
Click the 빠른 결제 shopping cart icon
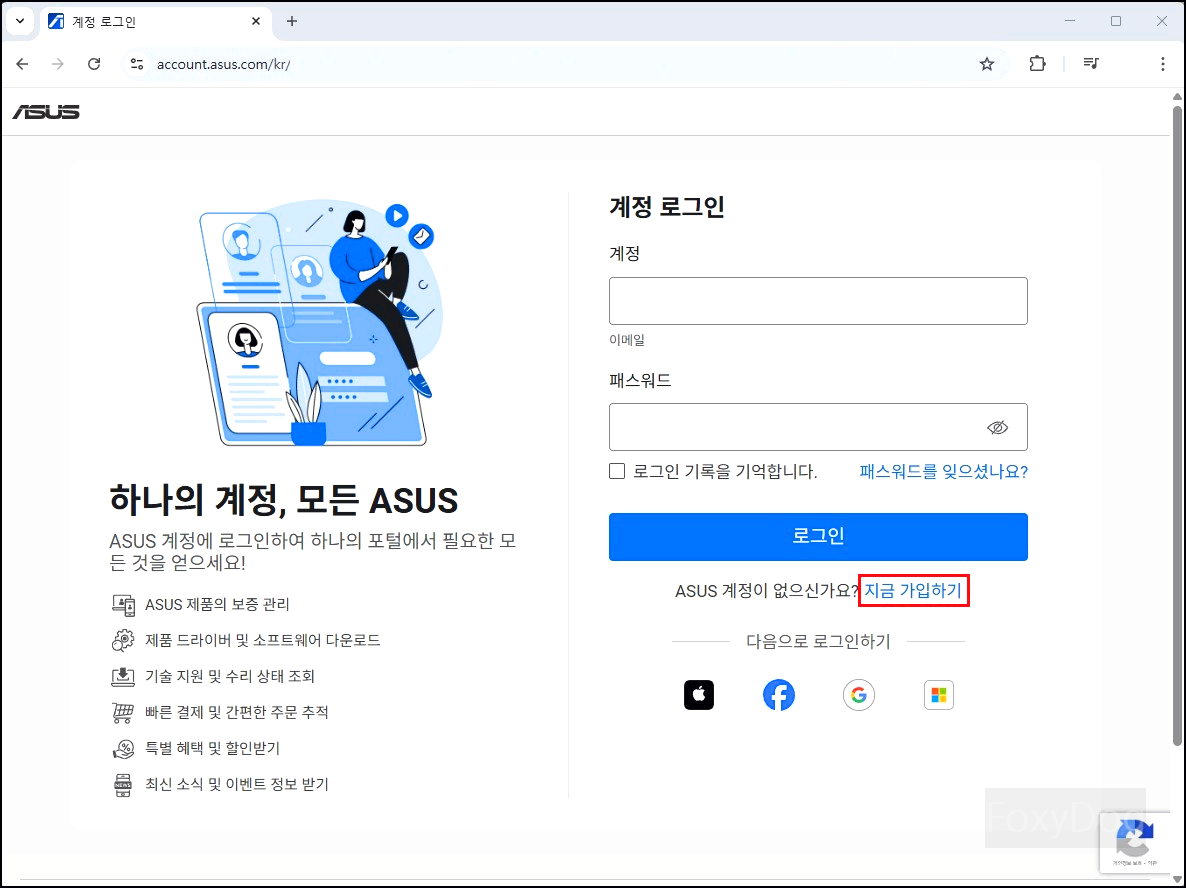pyautogui.click(x=123, y=712)
